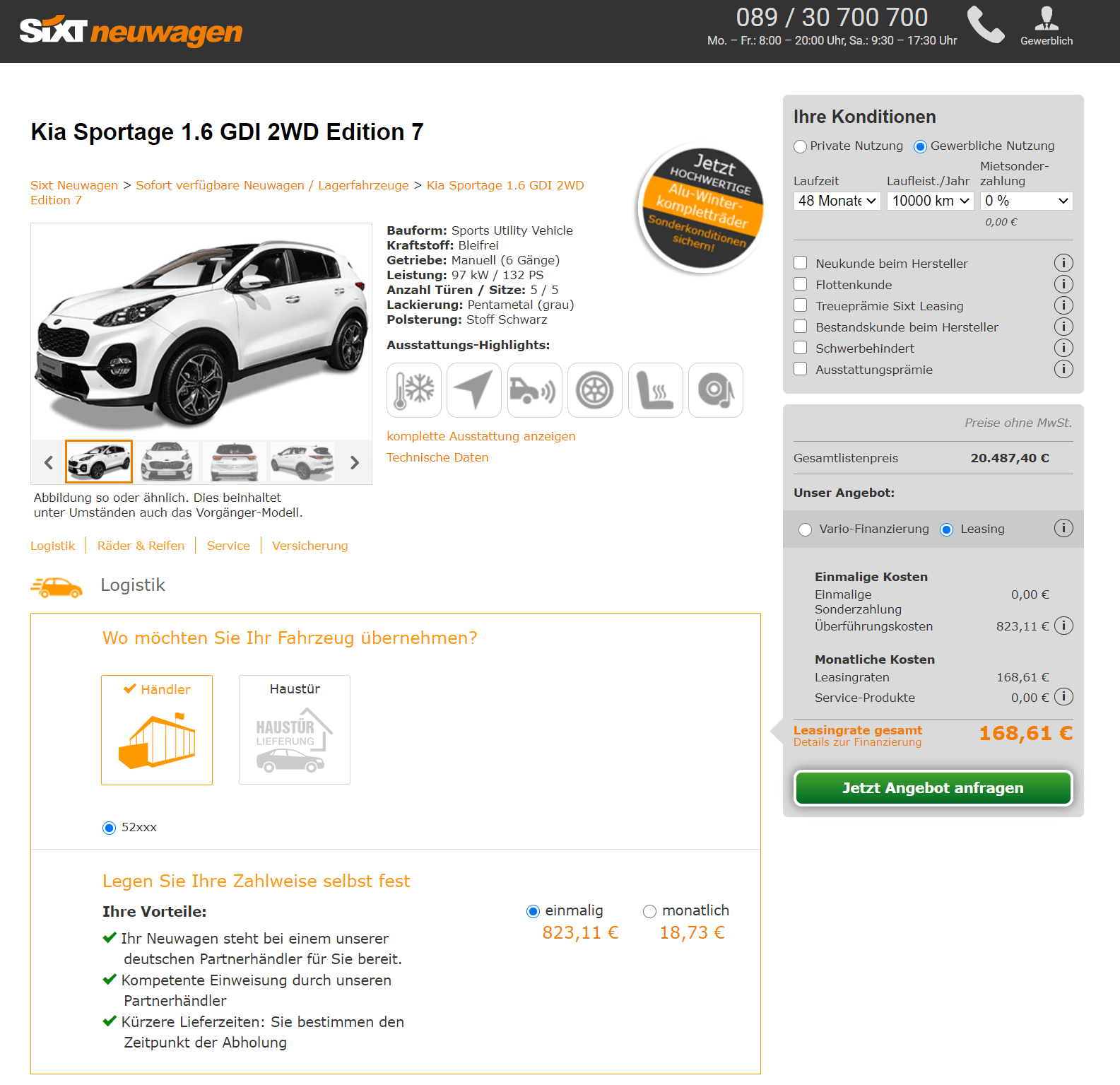Choose Händler pickup option
Image resolution: width=1120 pixels, height=1085 pixels.
tap(157, 729)
